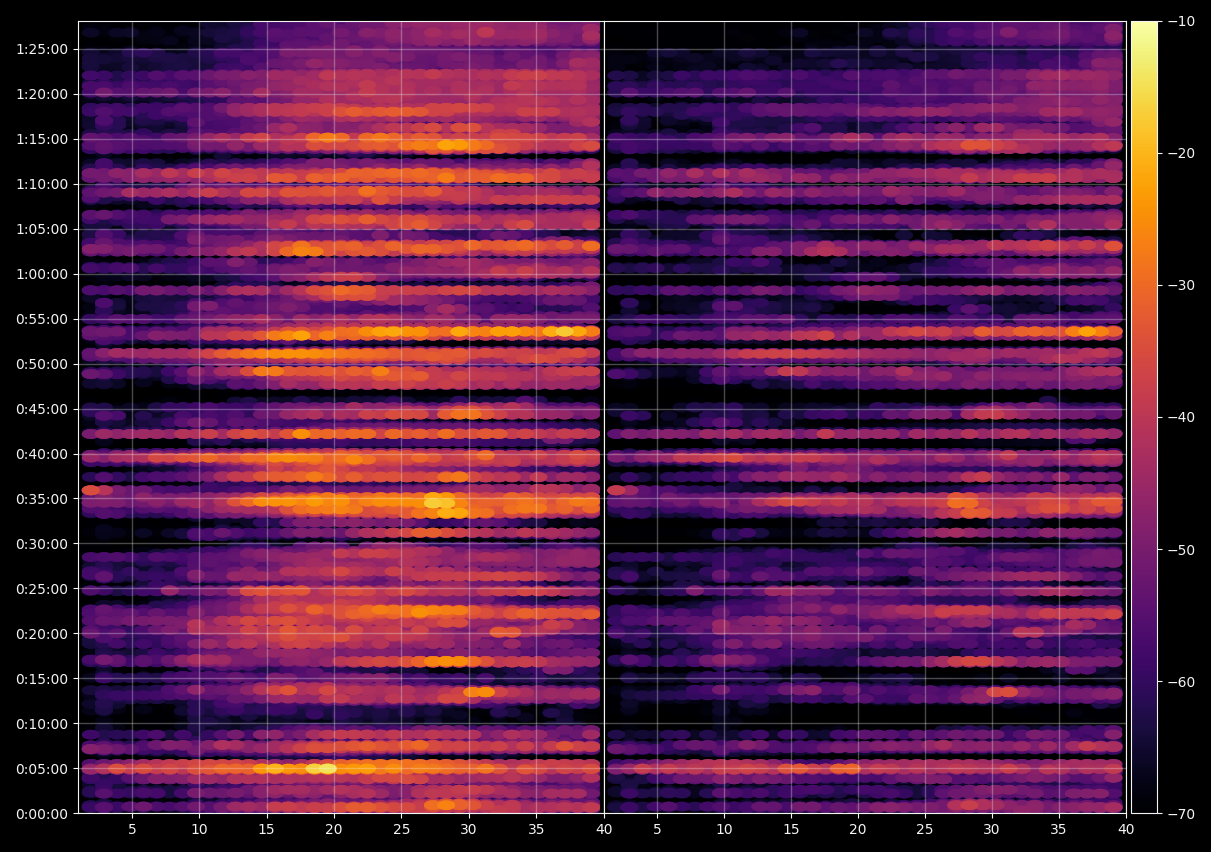Click x-axis tick 10 of left heatmap
This screenshot has height=852, width=1211.
[x=199, y=830]
